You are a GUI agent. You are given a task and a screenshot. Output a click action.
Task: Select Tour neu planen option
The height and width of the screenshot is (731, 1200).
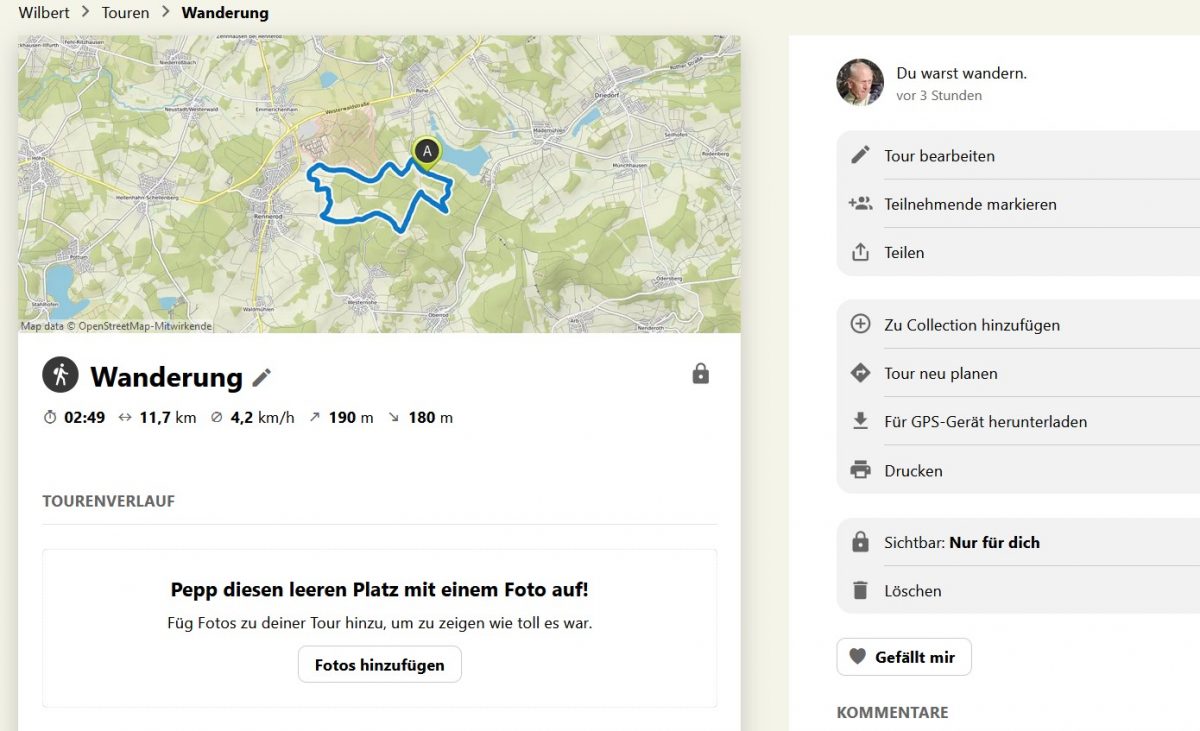tap(940, 373)
